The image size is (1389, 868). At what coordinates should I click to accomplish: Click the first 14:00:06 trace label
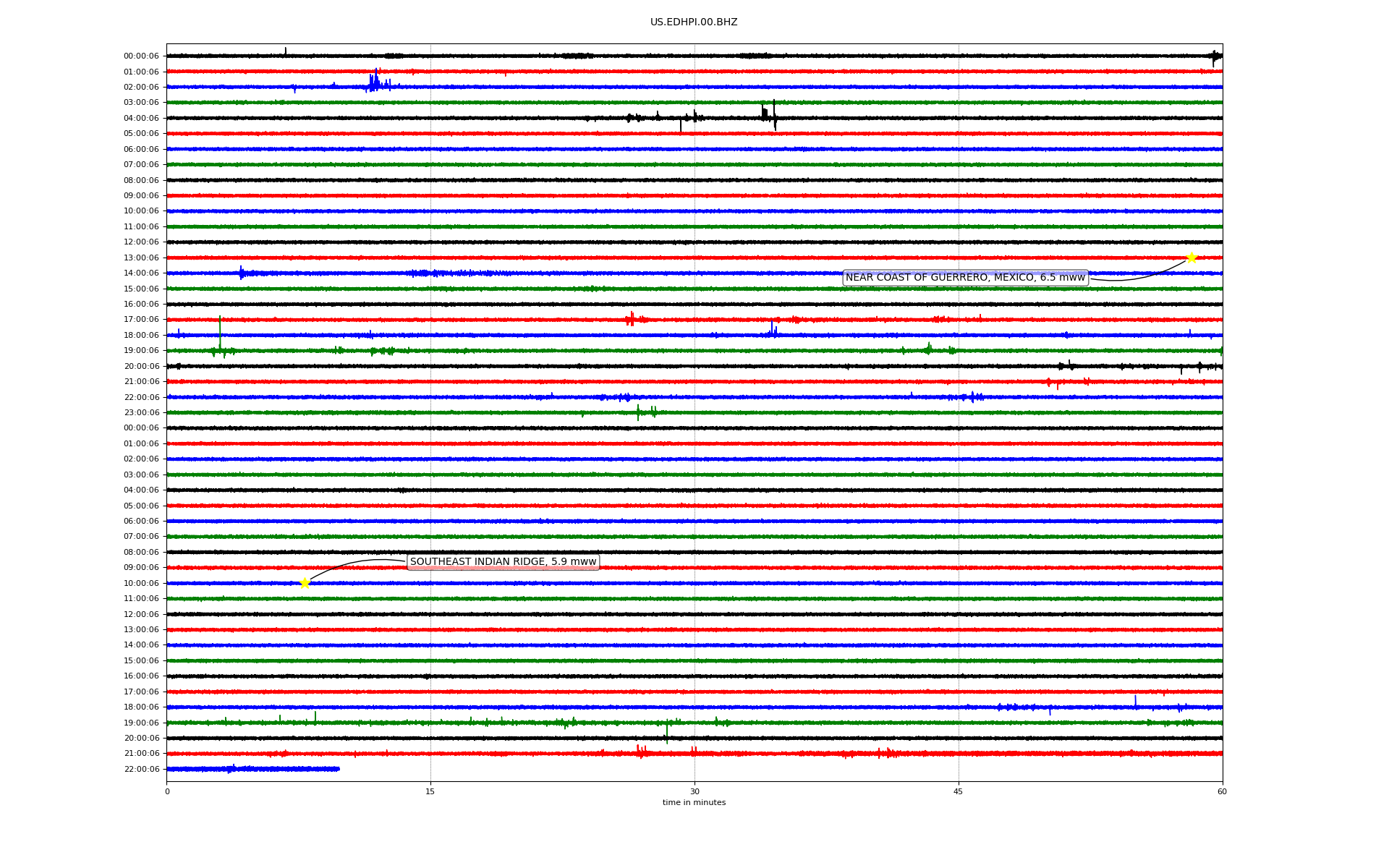(x=141, y=273)
